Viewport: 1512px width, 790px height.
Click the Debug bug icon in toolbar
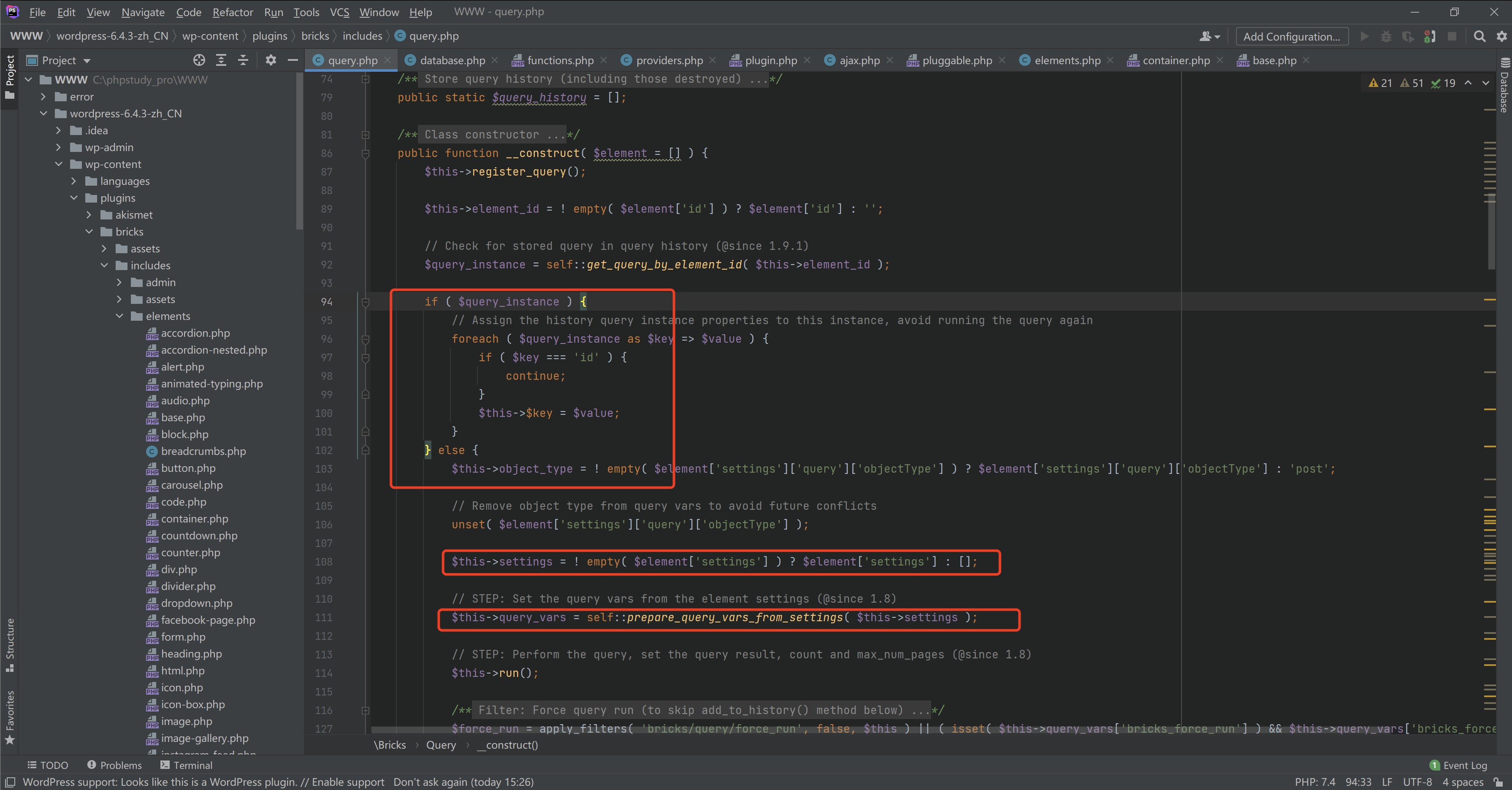pos(1386,36)
